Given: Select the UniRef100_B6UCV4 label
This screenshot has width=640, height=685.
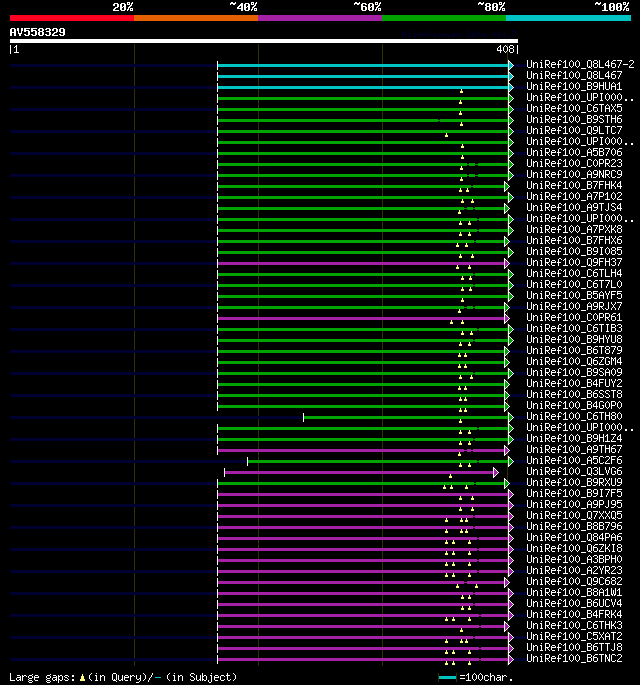Looking at the screenshot, I should 574,603.
